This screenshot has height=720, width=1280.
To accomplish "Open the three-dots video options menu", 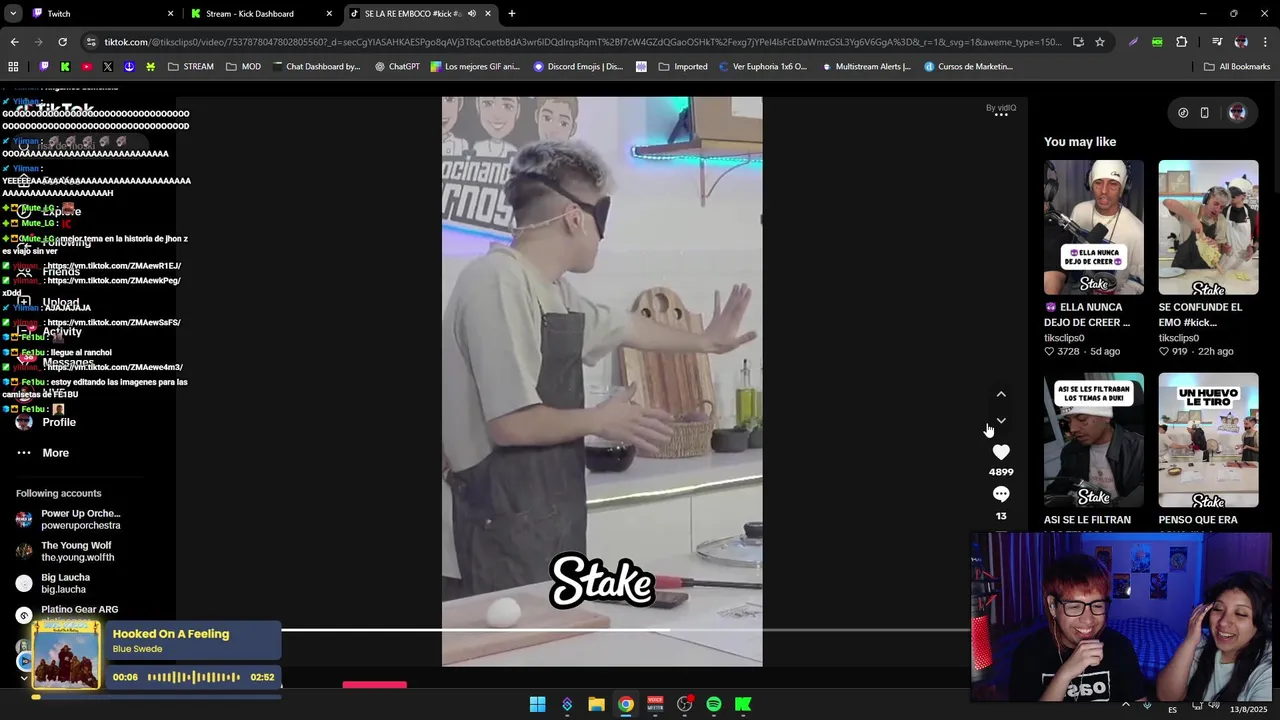I will coord(1001,114).
